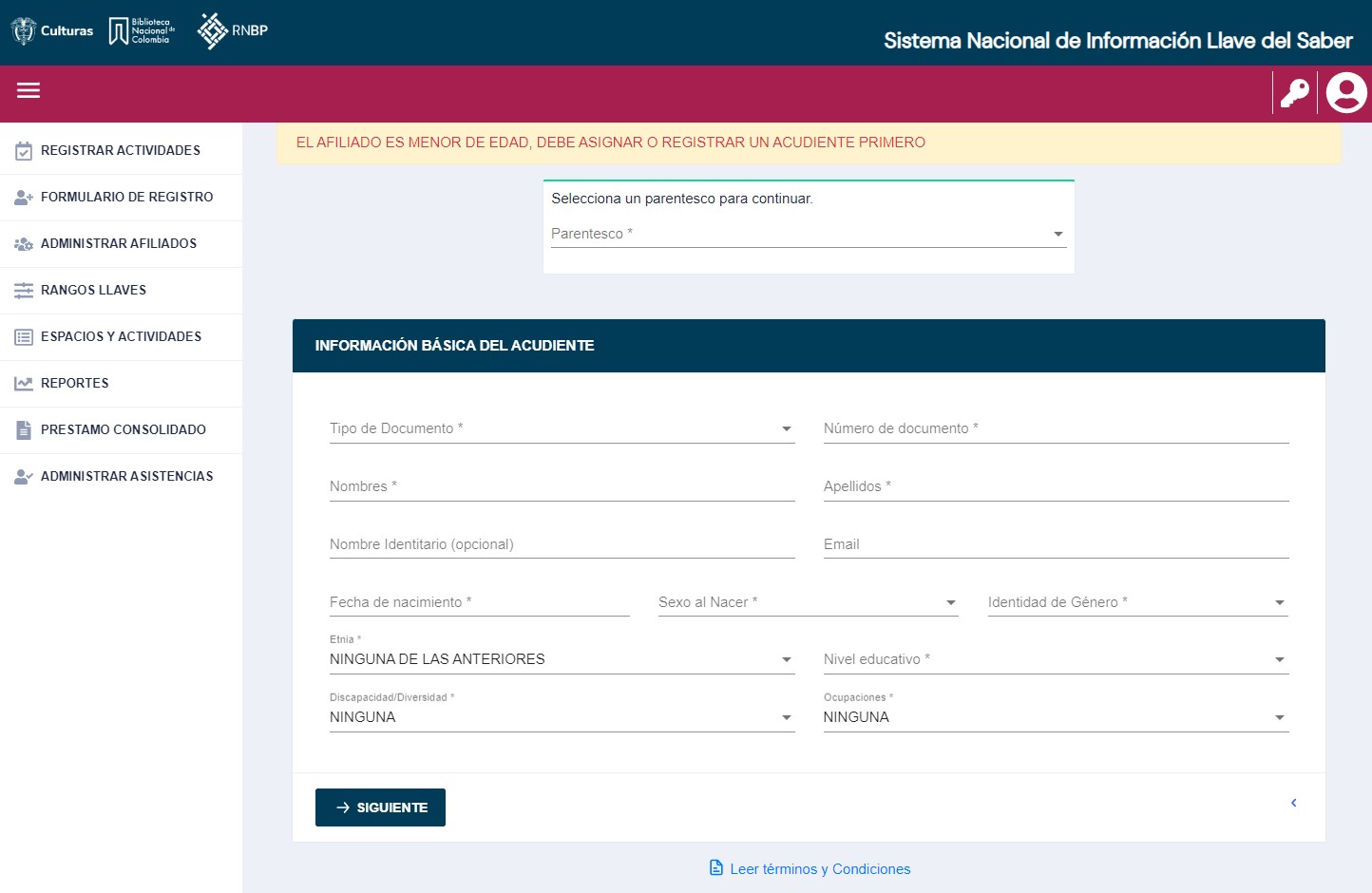The image size is (1372, 893).
Task: Click the minor-age warning message
Action: [611, 142]
